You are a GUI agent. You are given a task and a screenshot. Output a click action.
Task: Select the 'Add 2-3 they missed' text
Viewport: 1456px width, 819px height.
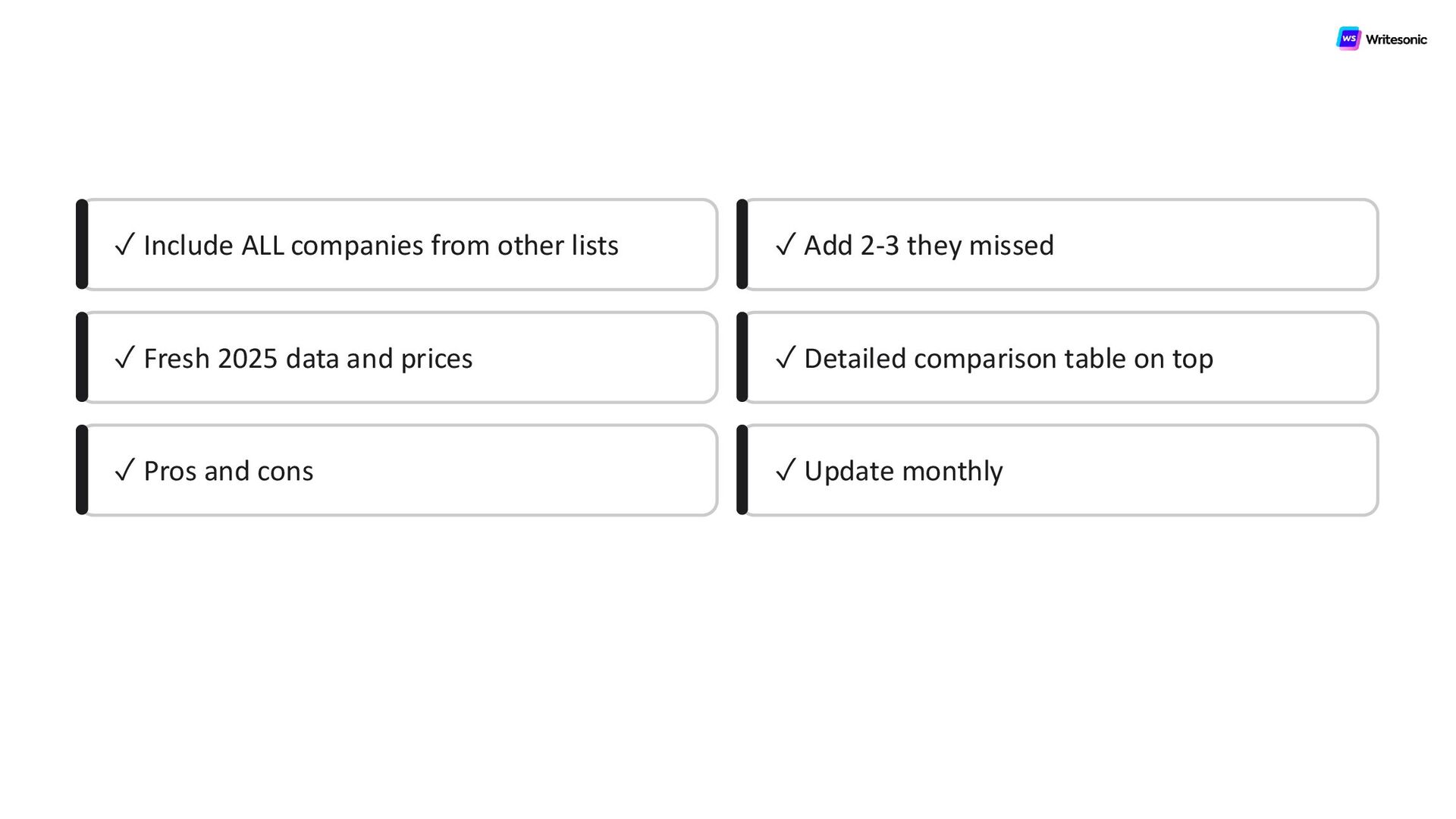pos(929,246)
